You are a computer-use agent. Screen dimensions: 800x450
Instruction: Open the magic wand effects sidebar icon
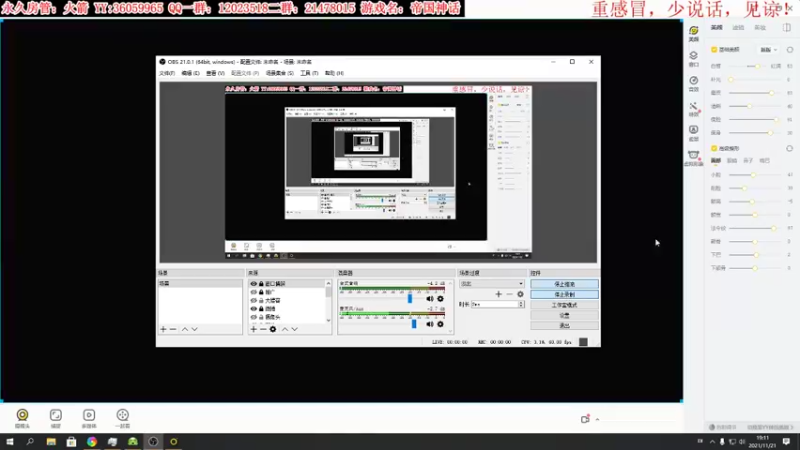point(693,109)
